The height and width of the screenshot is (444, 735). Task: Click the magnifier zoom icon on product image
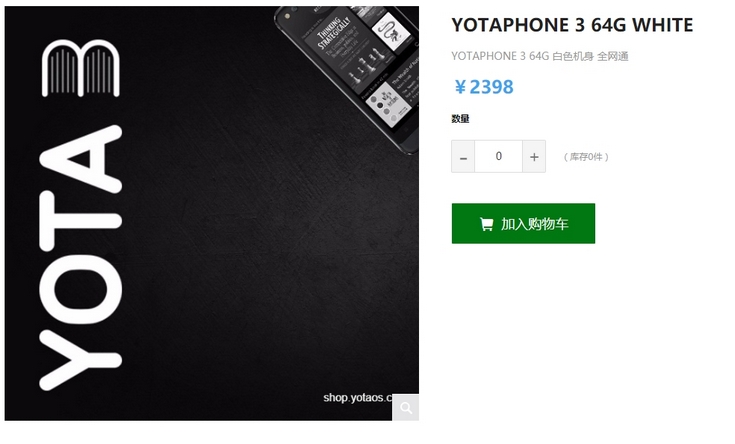pos(405,407)
